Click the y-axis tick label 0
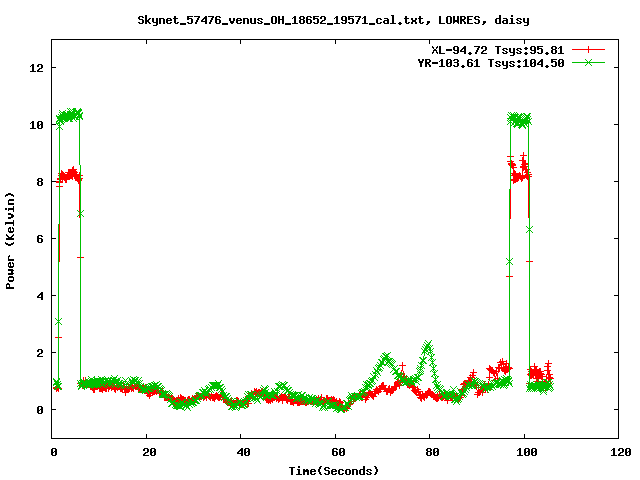This screenshot has height=480, width=640. pos(40,410)
